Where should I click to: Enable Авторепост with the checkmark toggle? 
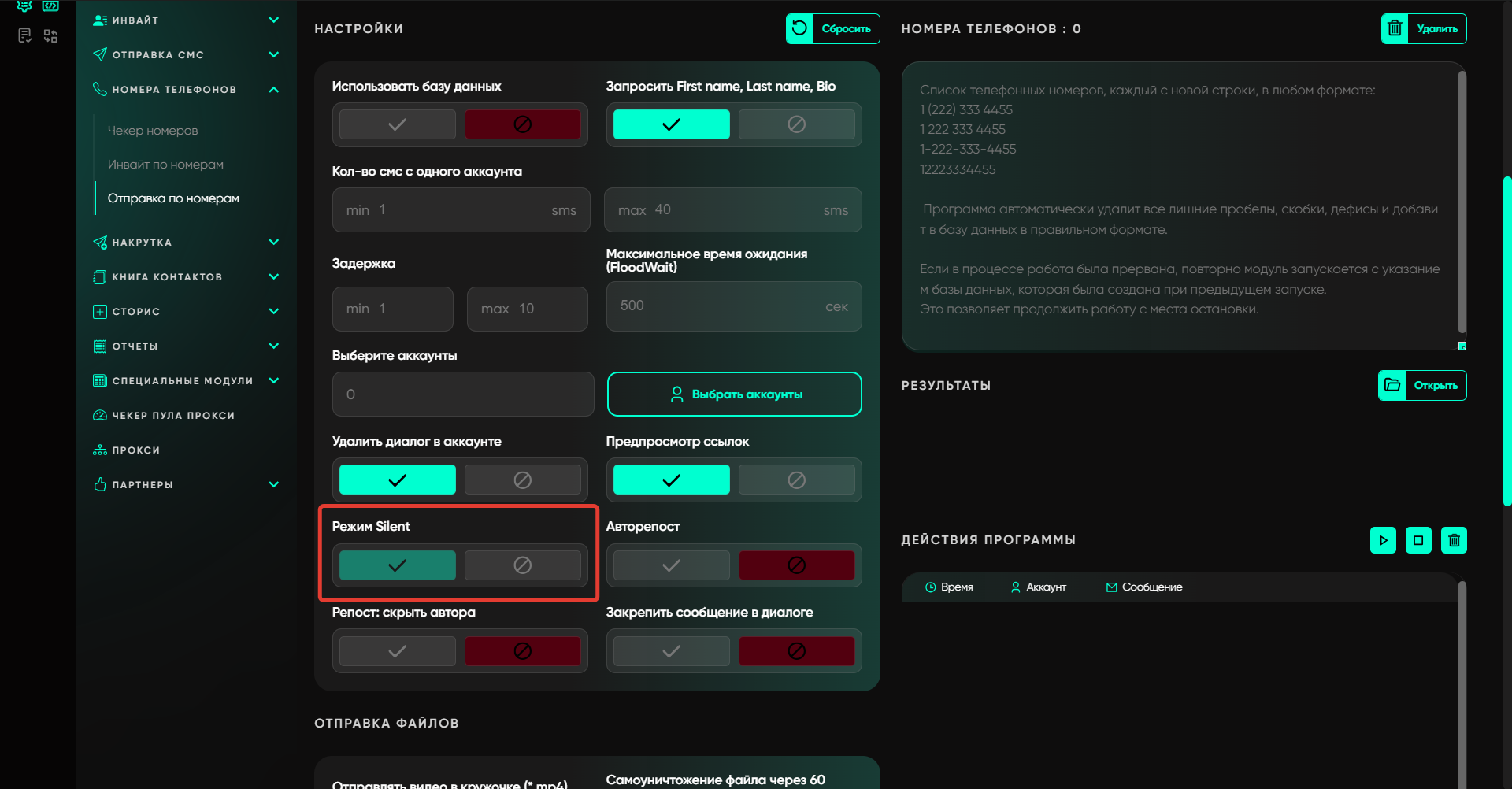pos(671,565)
